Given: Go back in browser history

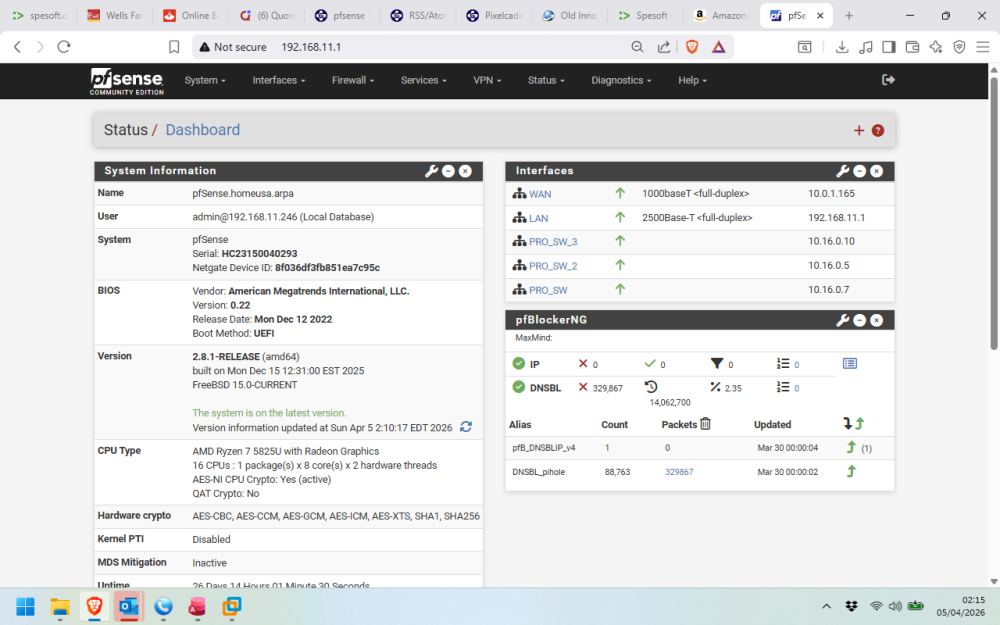Looking at the screenshot, I should [18, 47].
